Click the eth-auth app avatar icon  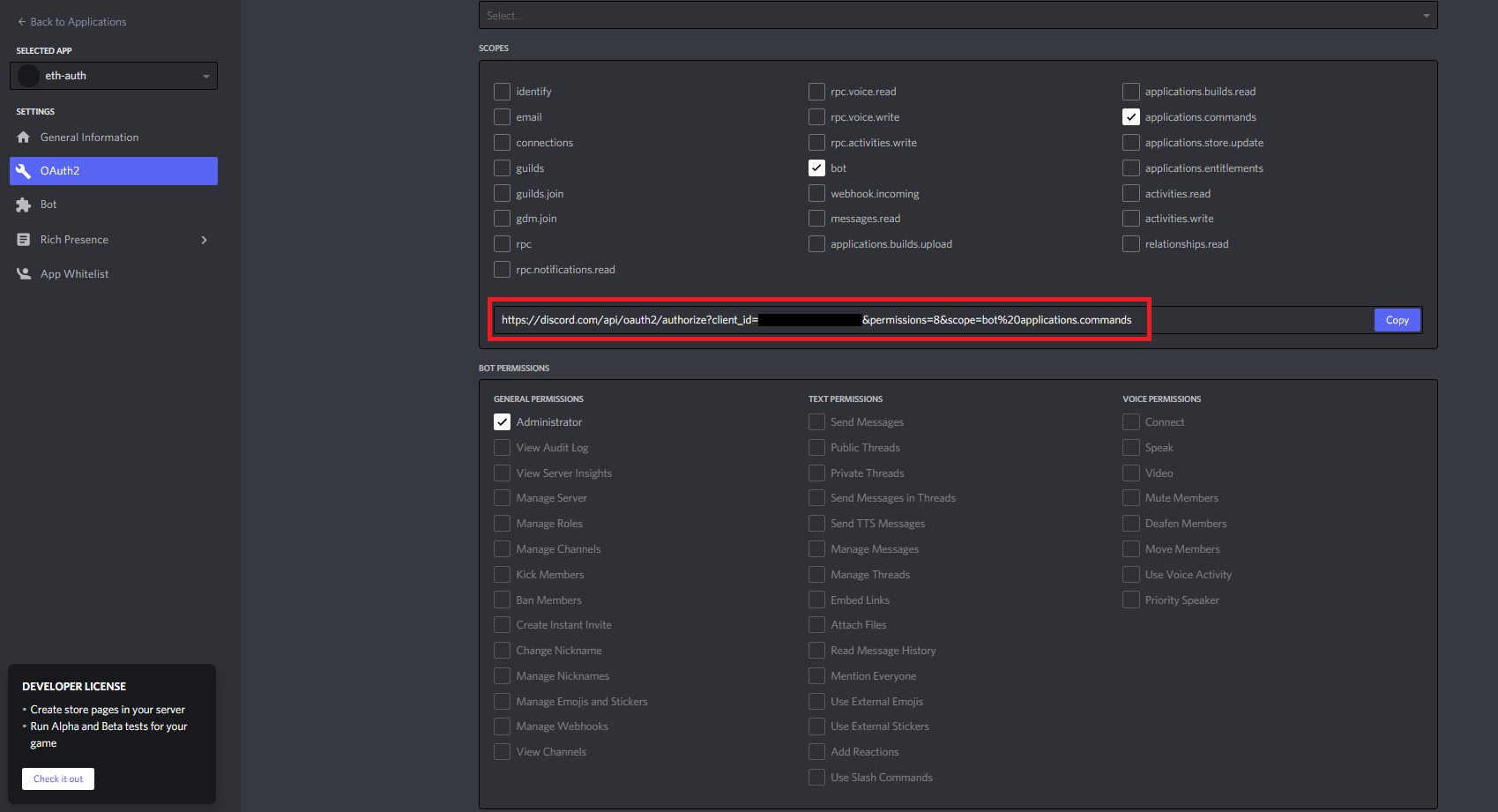point(29,76)
